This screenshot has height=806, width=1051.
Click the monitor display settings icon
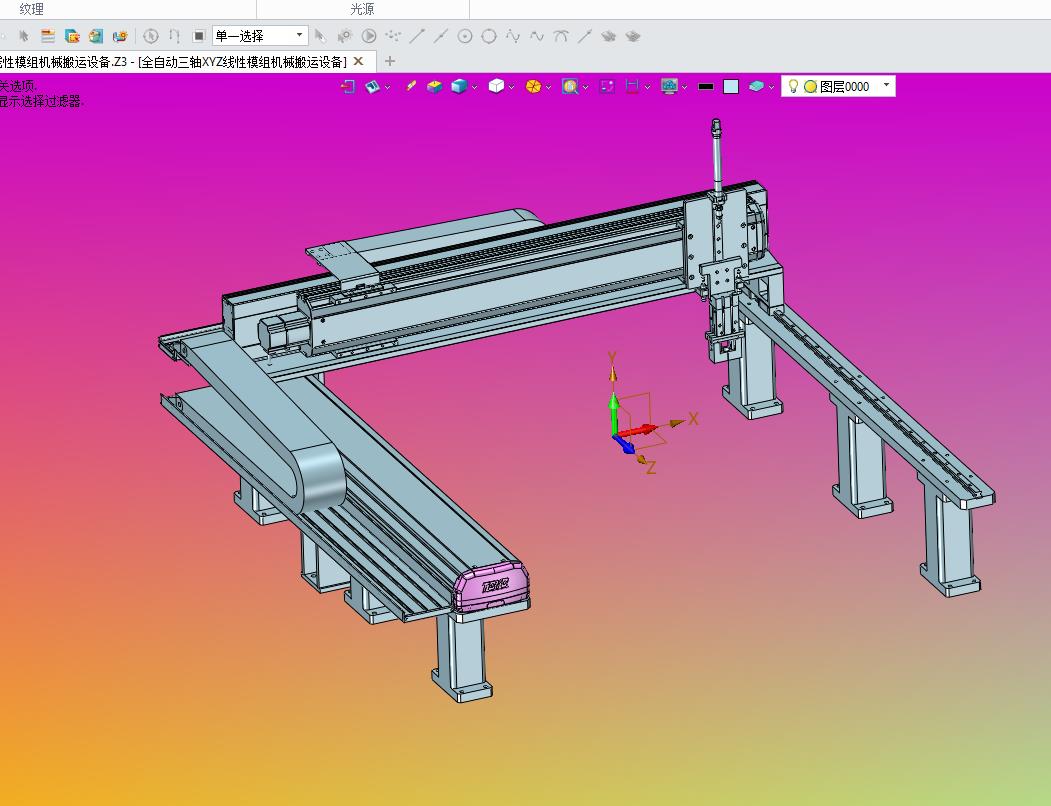(669, 87)
